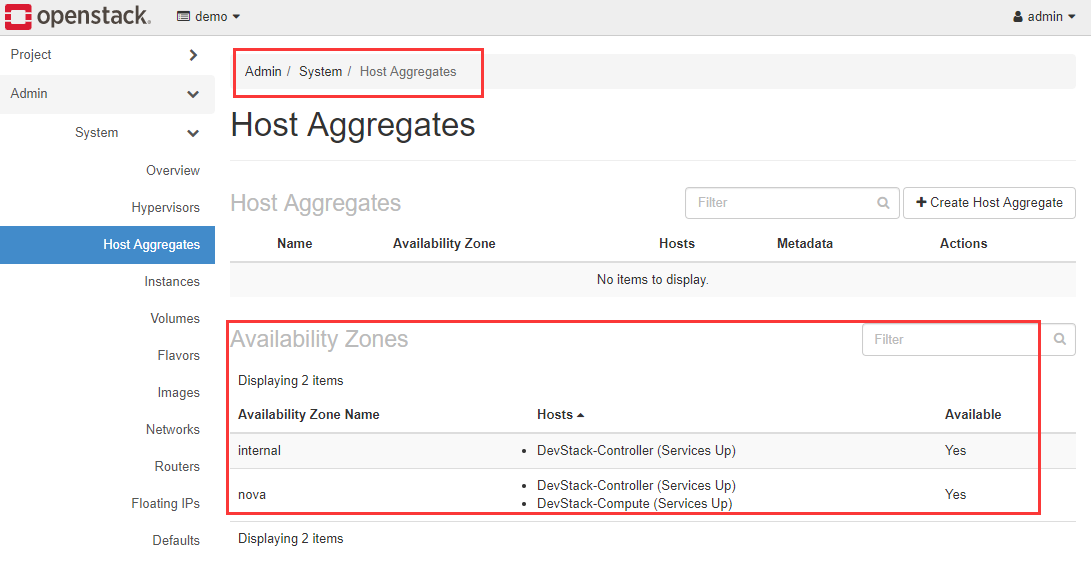This screenshot has width=1091, height=562.
Task: Collapse the System submenu
Action: tap(137, 133)
